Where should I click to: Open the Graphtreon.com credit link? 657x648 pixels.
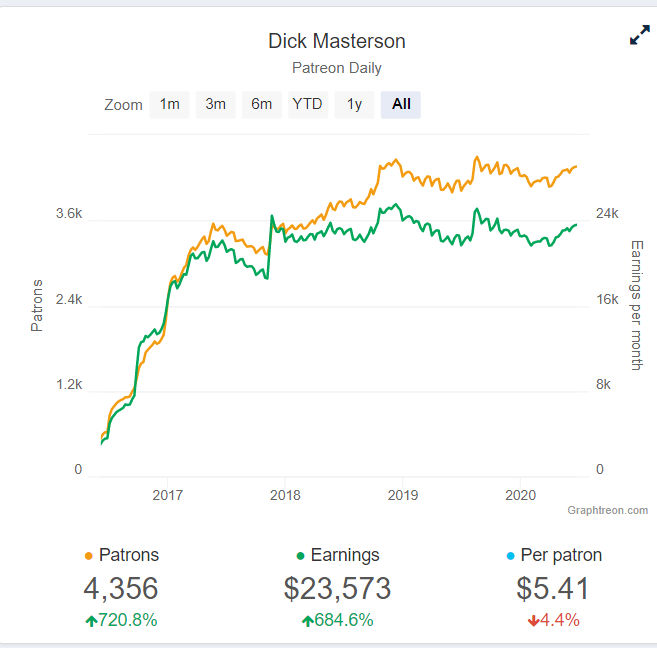(608, 510)
